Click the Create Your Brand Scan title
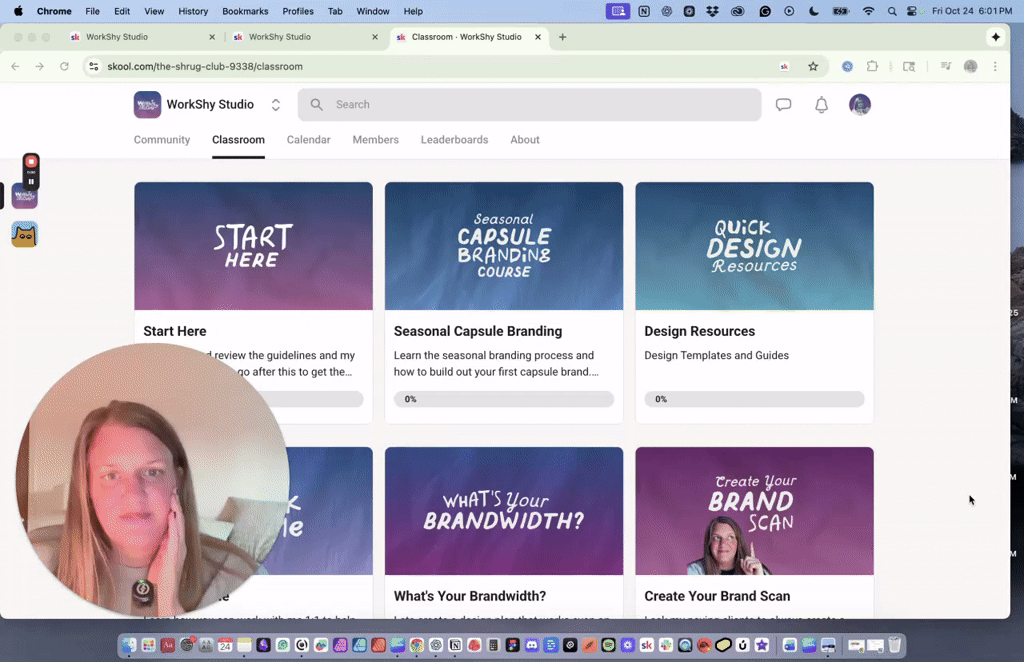 coord(717,596)
